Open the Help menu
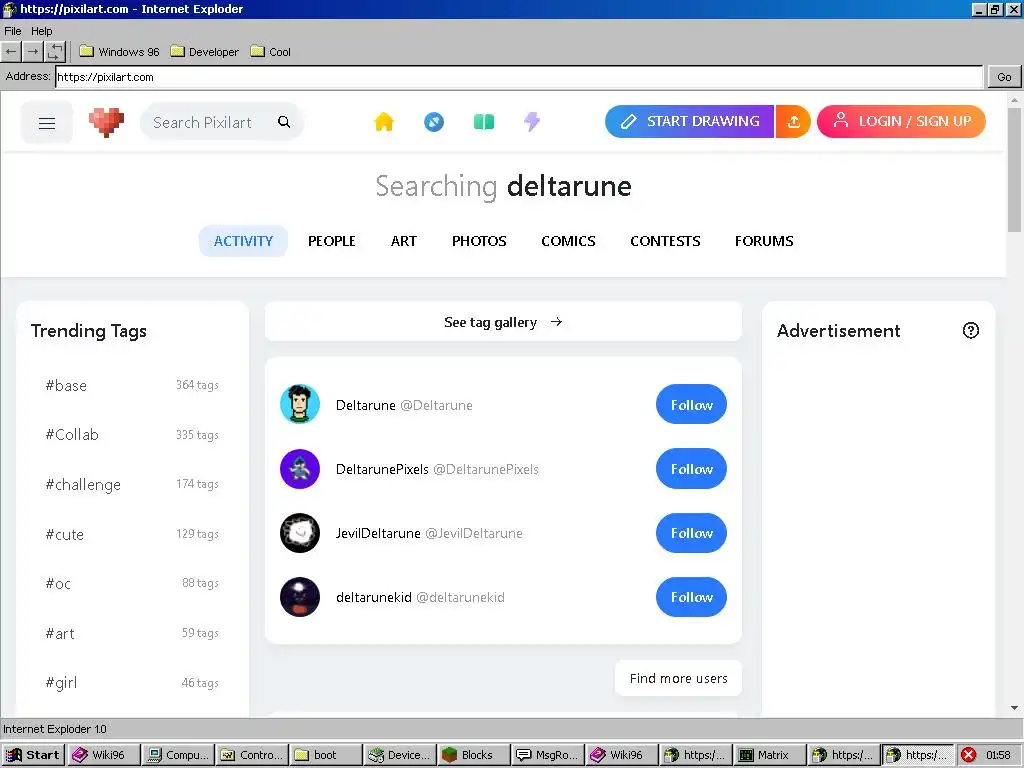Image resolution: width=1024 pixels, height=768 pixels. [41, 31]
